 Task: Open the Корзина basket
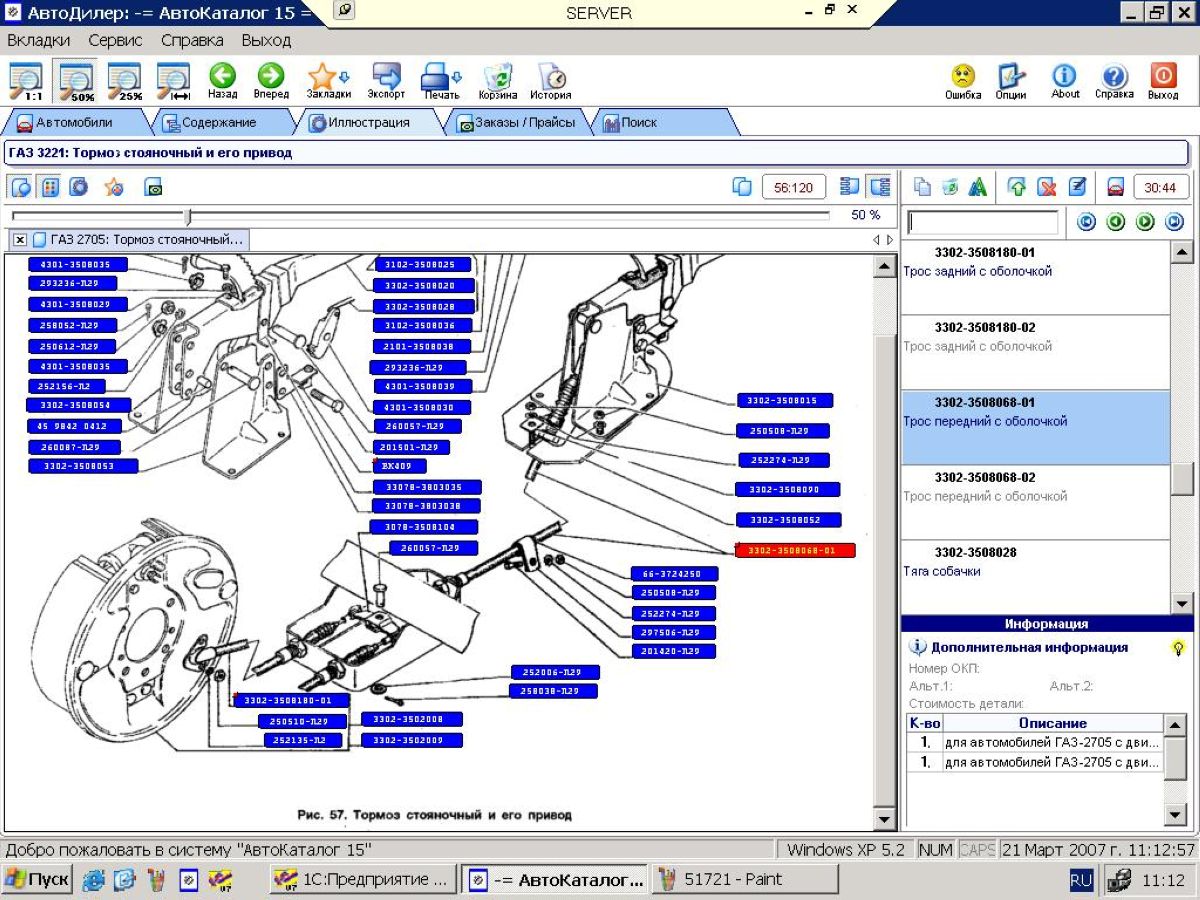tap(498, 81)
